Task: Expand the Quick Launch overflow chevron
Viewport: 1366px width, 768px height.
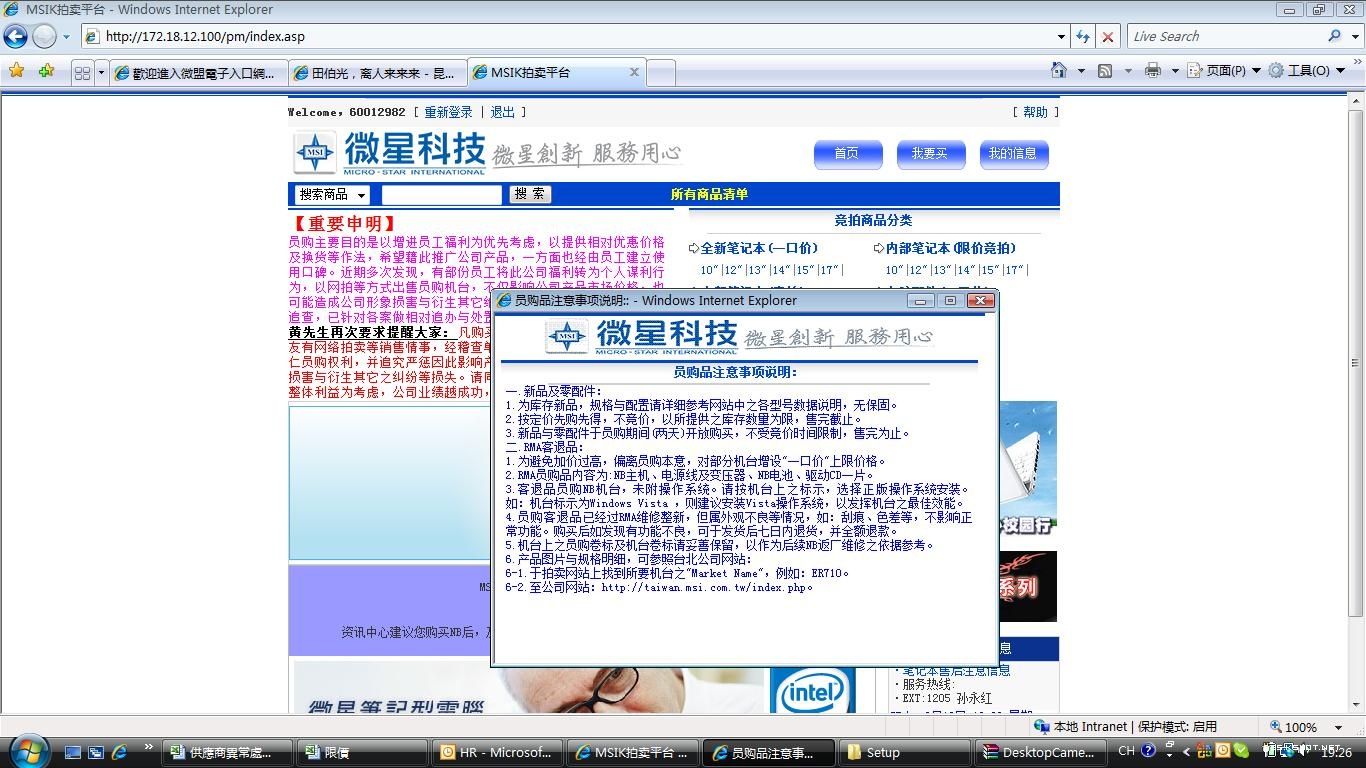Action: pos(149,747)
